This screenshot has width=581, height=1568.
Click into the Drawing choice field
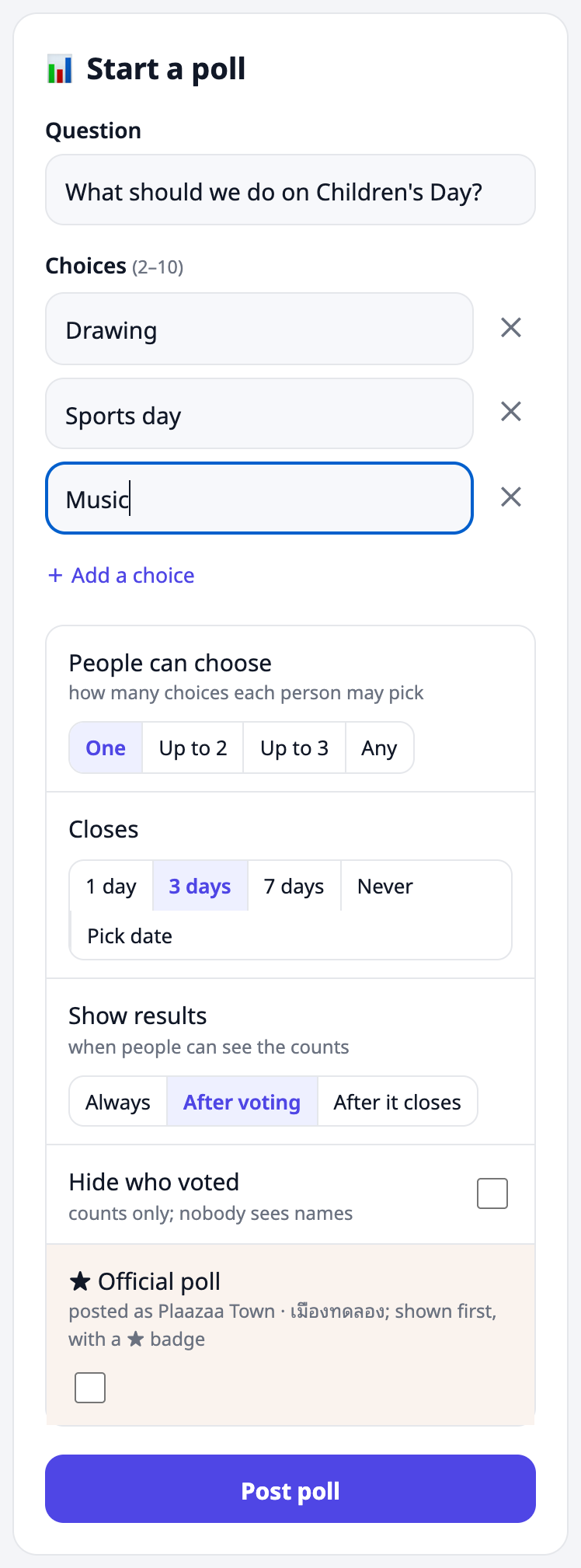pyautogui.click(x=259, y=329)
